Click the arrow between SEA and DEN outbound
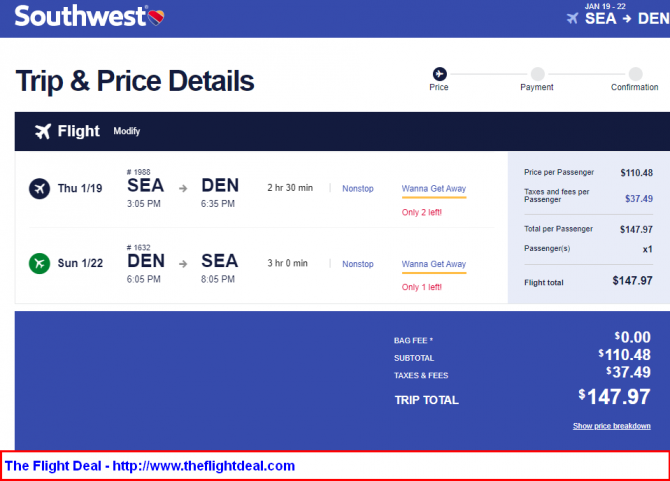Viewport: 670px width, 481px height. coord(183,188)
